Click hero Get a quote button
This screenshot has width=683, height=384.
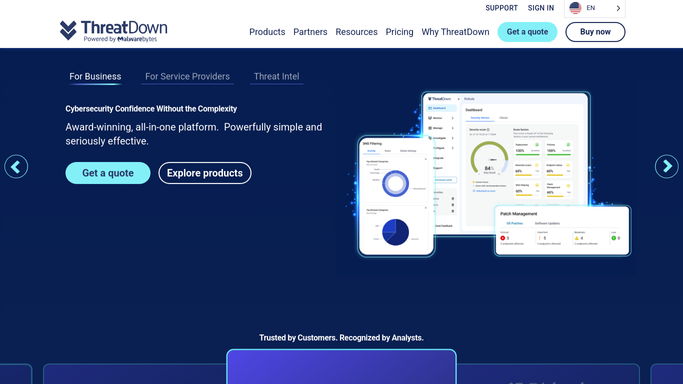point(108,173)
